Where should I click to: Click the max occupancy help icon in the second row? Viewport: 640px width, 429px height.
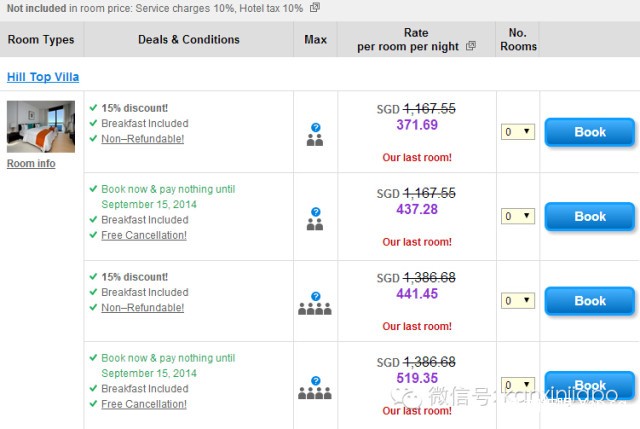point(315,212)
